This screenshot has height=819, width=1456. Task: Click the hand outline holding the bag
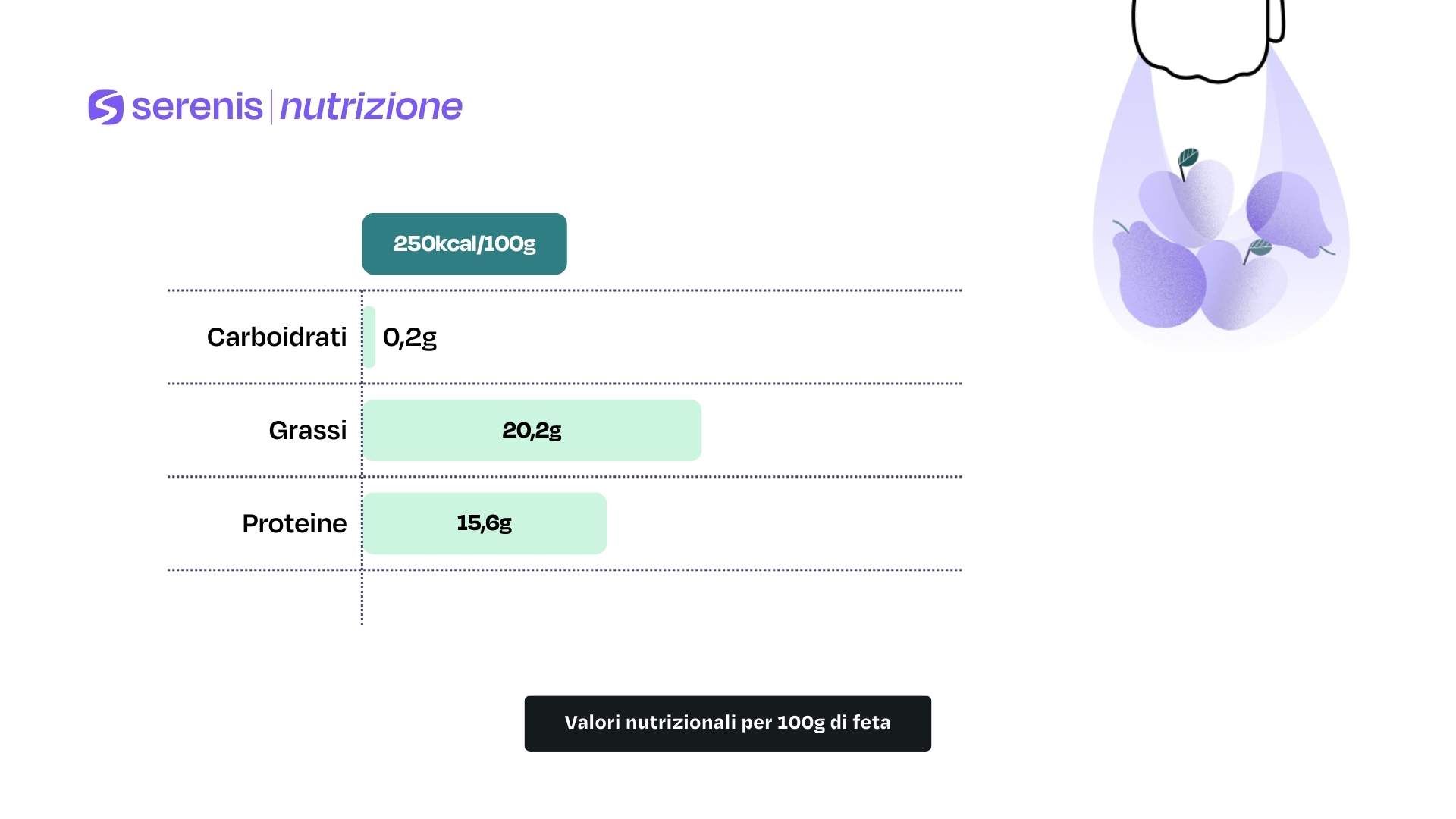point(1207,38)
